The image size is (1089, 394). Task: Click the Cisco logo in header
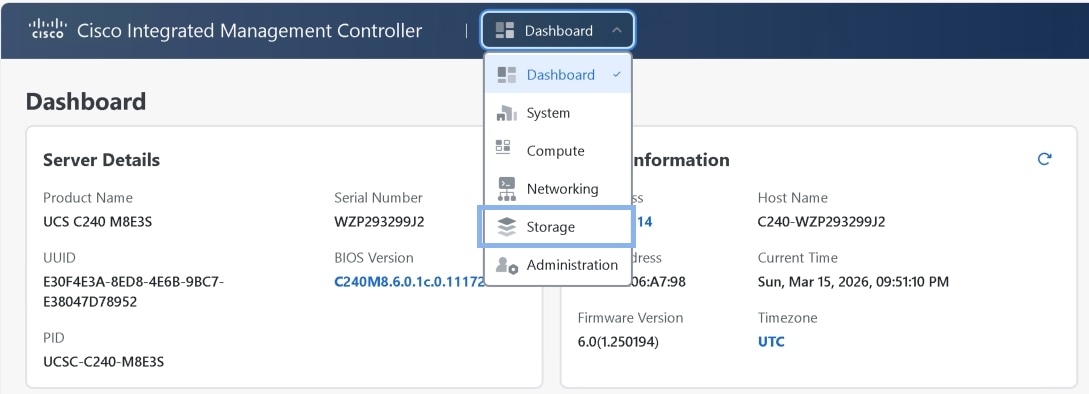47,29
